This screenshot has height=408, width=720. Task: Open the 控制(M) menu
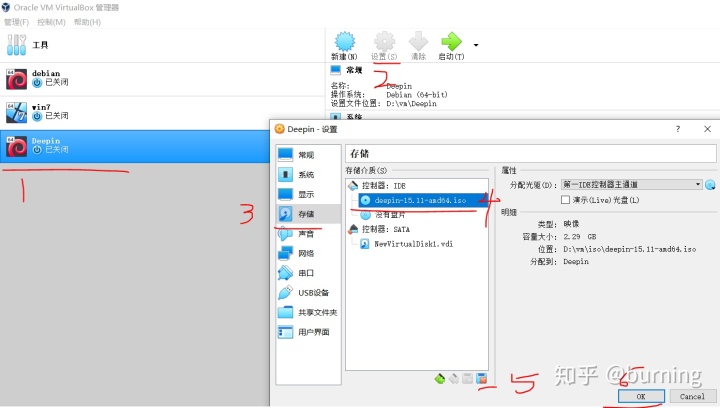tap(51, 22)
